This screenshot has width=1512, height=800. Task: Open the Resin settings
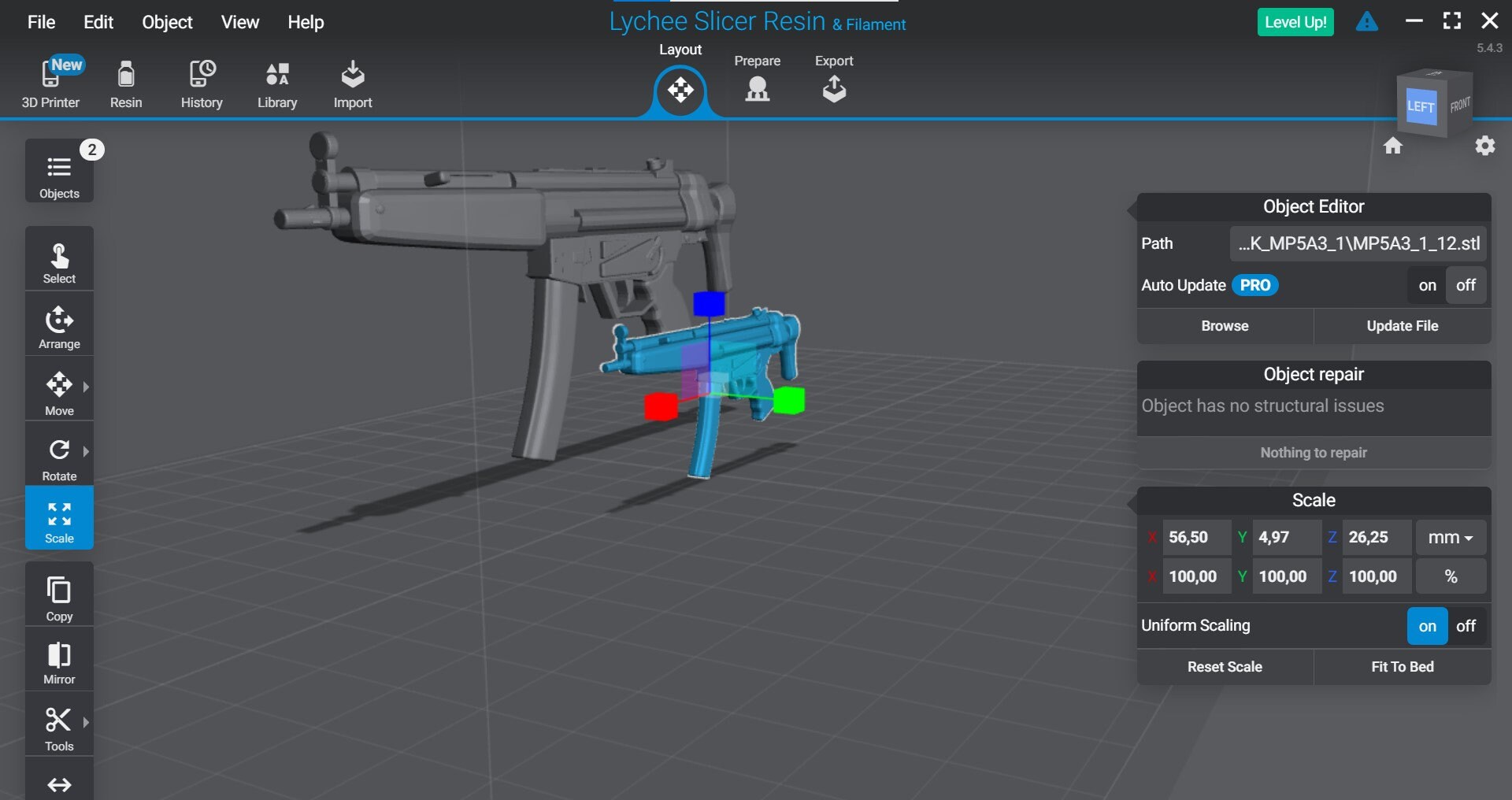pos(126,83)
